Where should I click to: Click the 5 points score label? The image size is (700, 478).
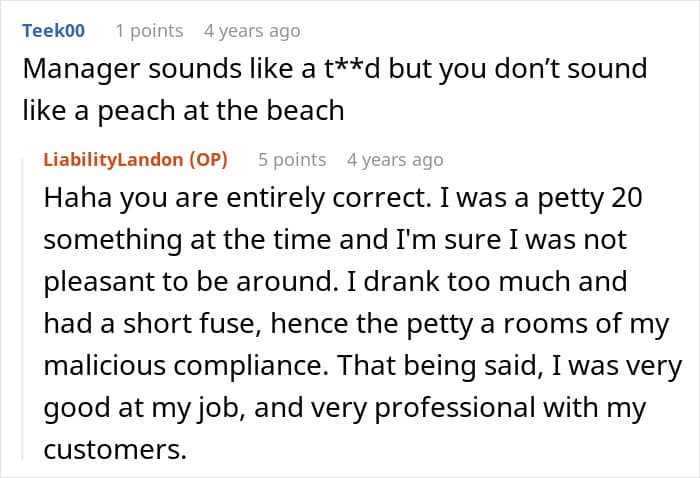[x=292, y=160]
